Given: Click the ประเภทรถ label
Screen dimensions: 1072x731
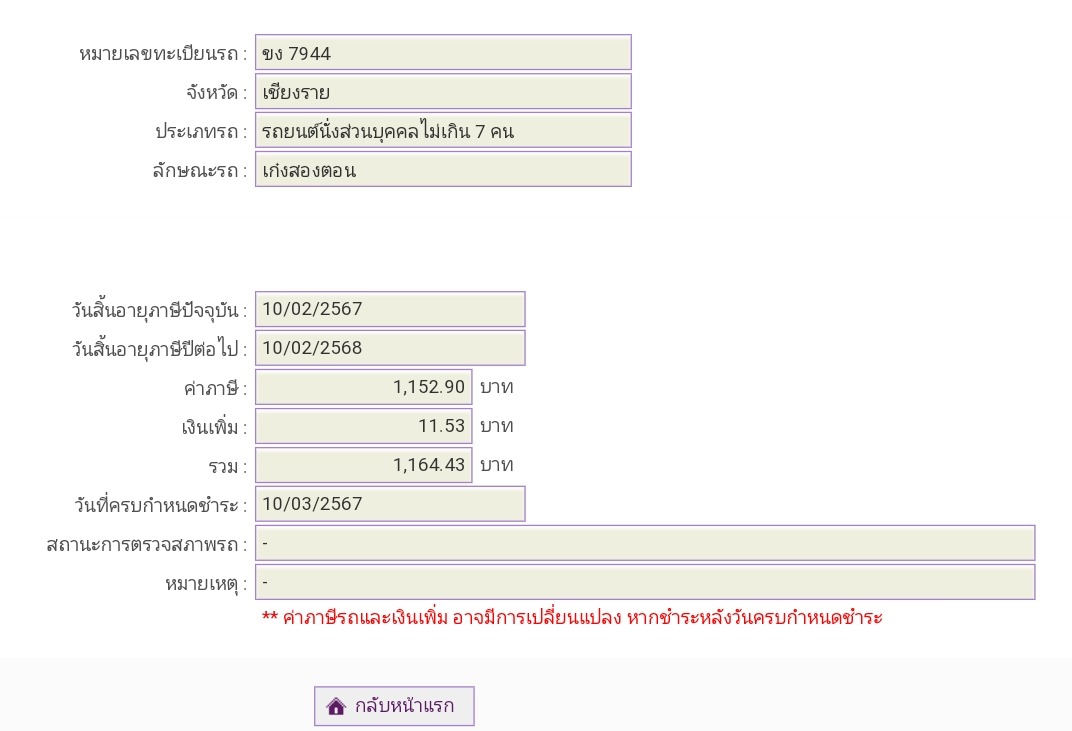Looking at the screenshot, I should [201, 131].
